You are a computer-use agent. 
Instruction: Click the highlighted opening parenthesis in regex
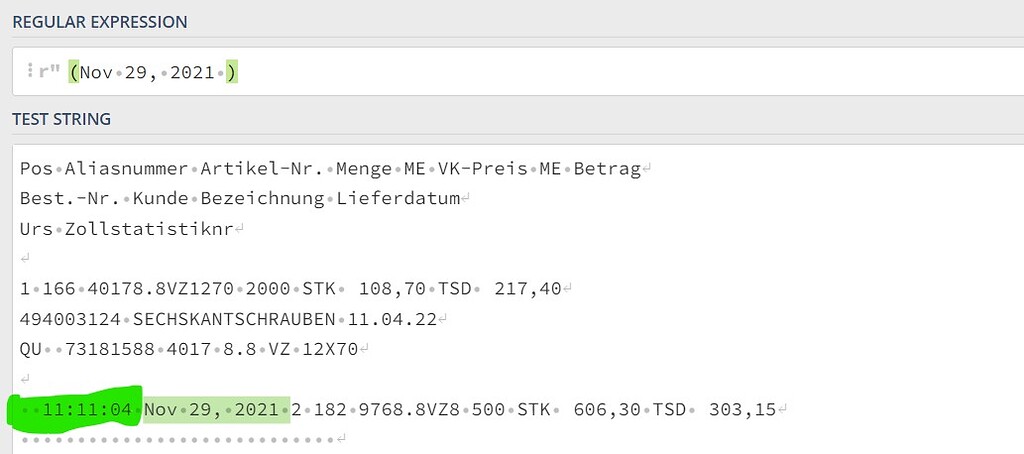pos(74,72)
